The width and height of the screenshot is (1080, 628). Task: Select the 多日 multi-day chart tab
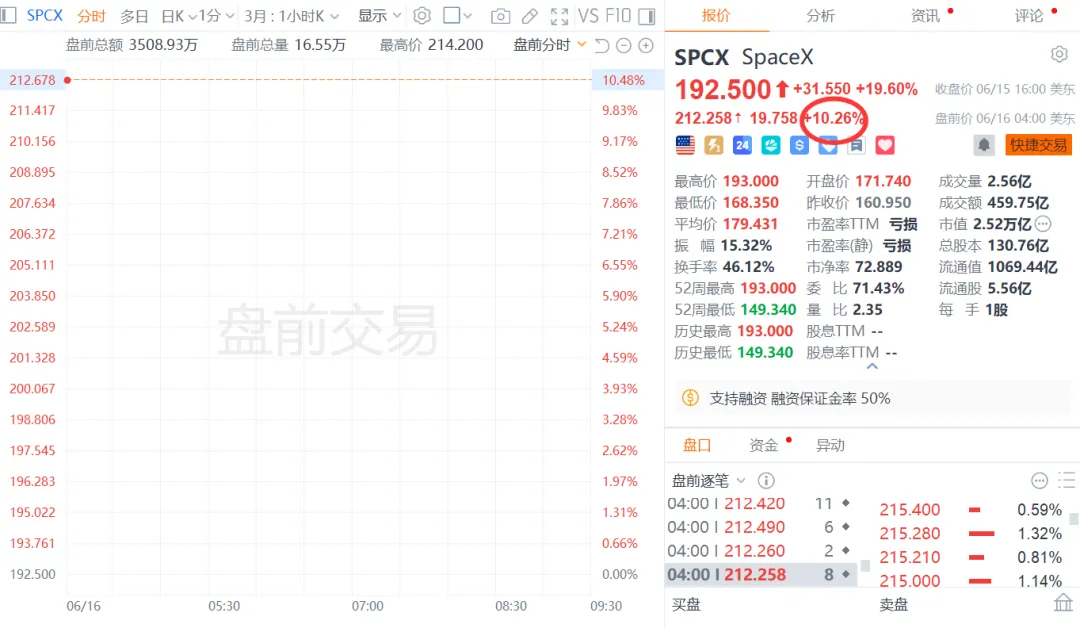(134, 16)
